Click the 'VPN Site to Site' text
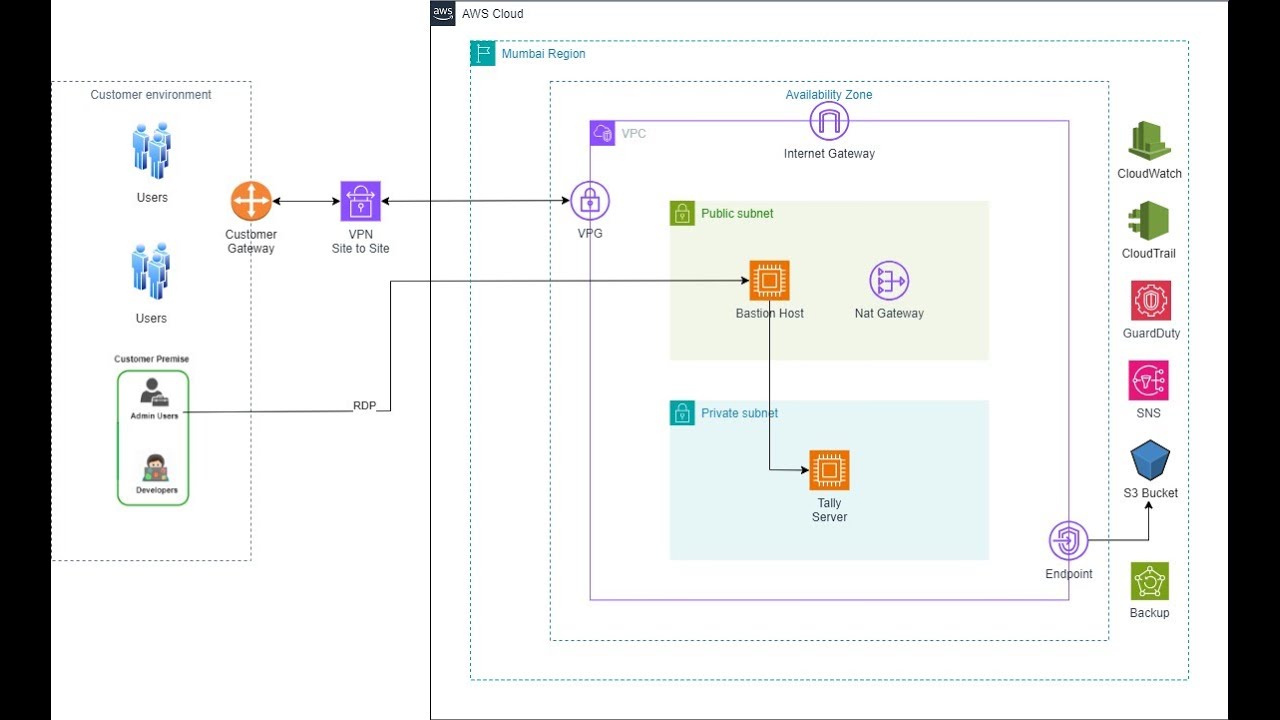Image resolution: width=1280 pixels, height=720 pixels. pos(360,241)
